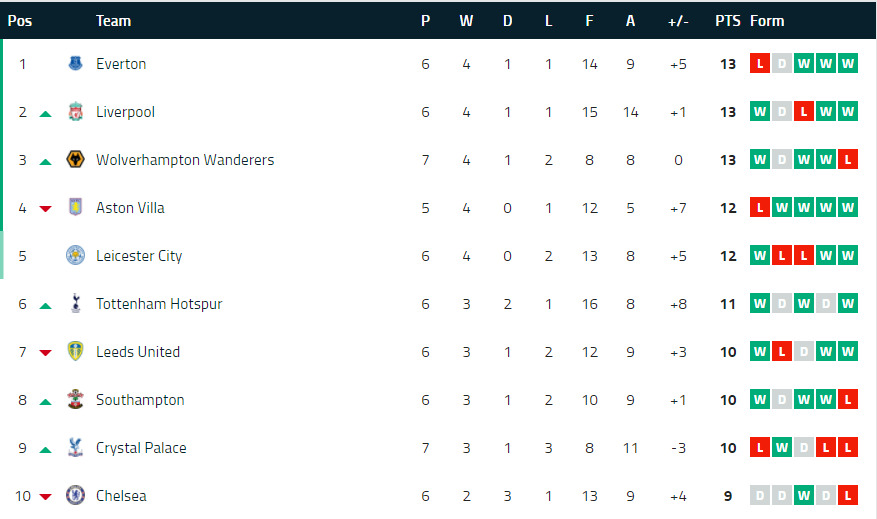Click the Form column header

coord(767,21)
